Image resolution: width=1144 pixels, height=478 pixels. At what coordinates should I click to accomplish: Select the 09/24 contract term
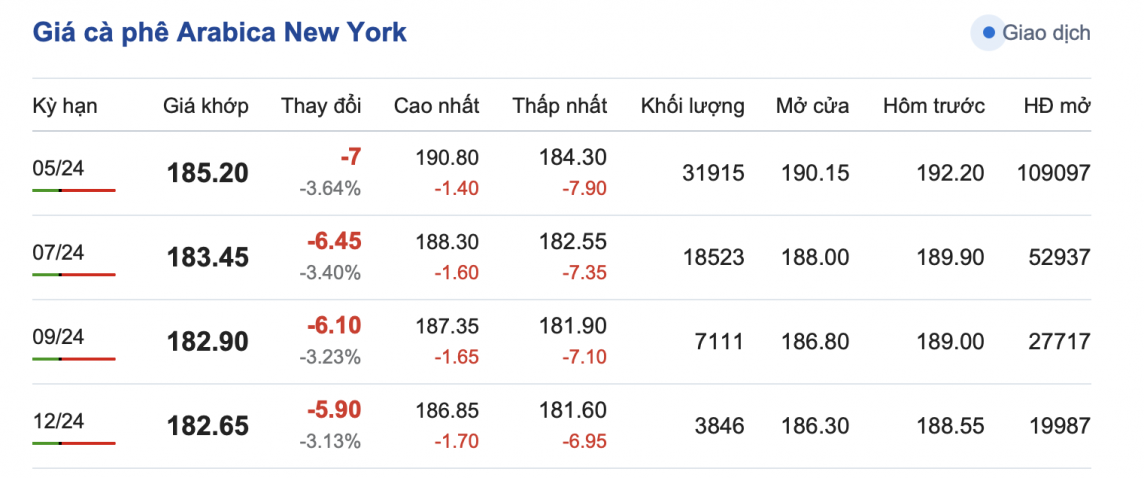pos(58,337)
